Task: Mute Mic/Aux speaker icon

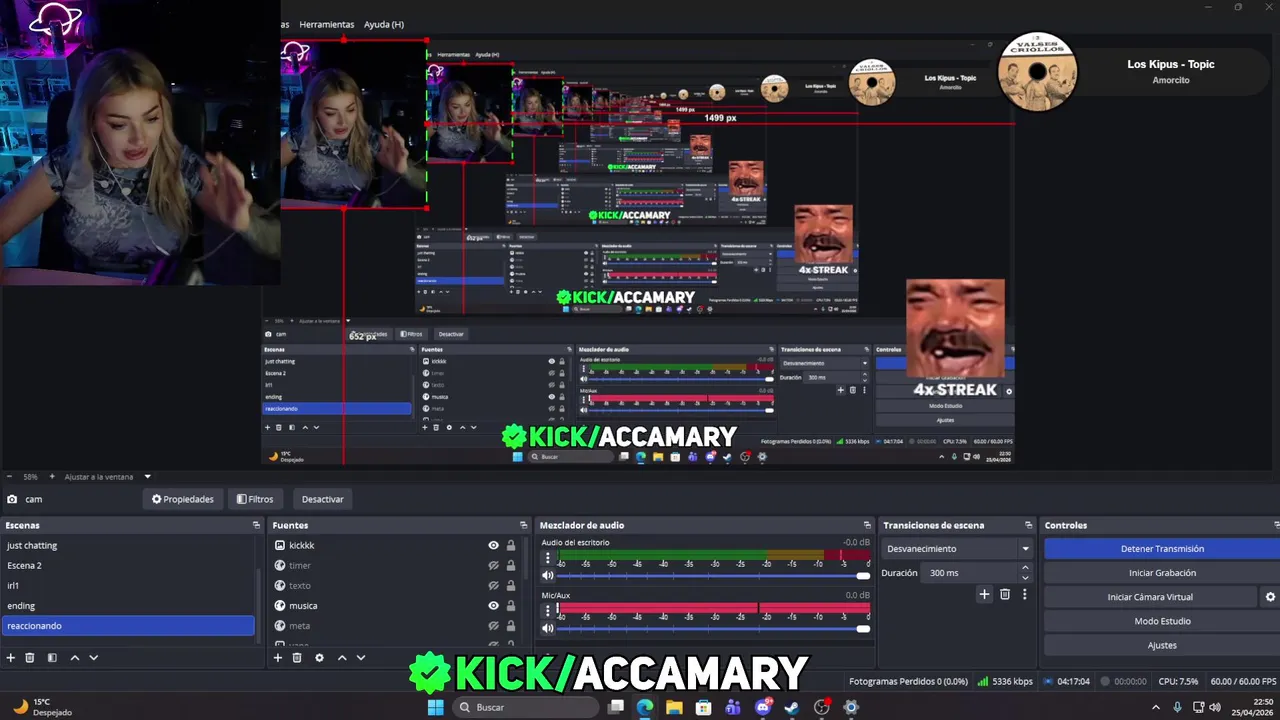Action: pyautogui.click(x=547, y=629)
